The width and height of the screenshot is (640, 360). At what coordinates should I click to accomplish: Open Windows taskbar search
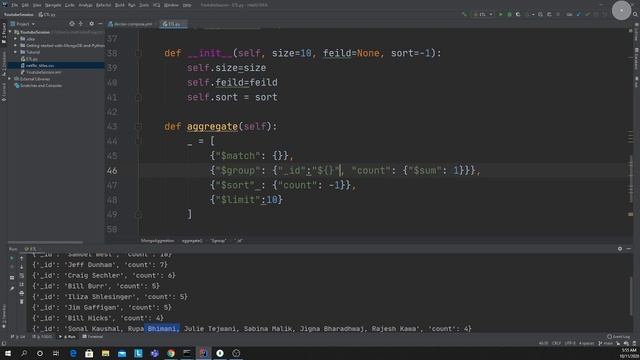pyautogui.click(x=24, y=353)
